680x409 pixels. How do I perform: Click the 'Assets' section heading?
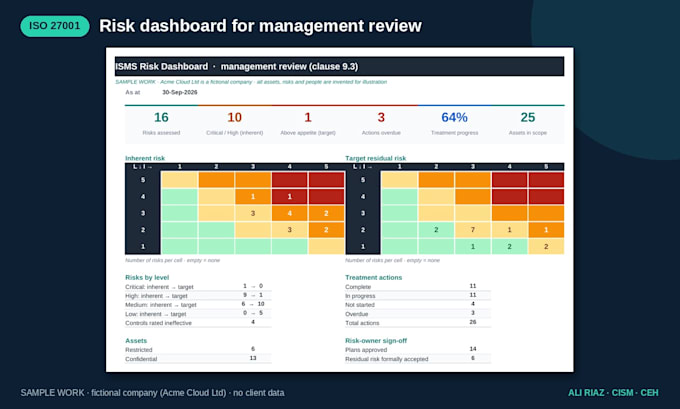[136, 341]
